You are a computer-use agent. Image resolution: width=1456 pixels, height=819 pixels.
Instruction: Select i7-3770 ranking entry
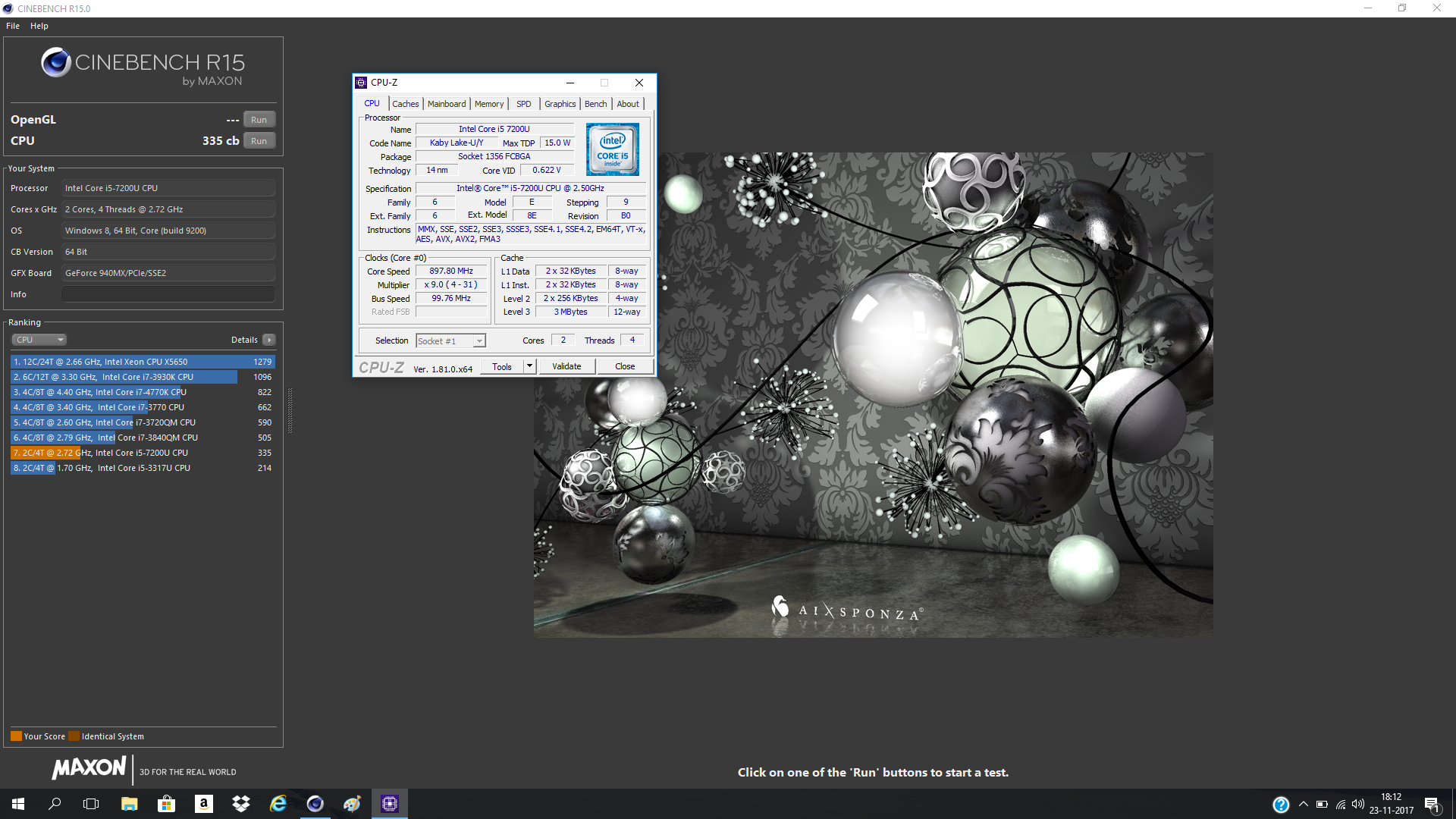[143, 407]
